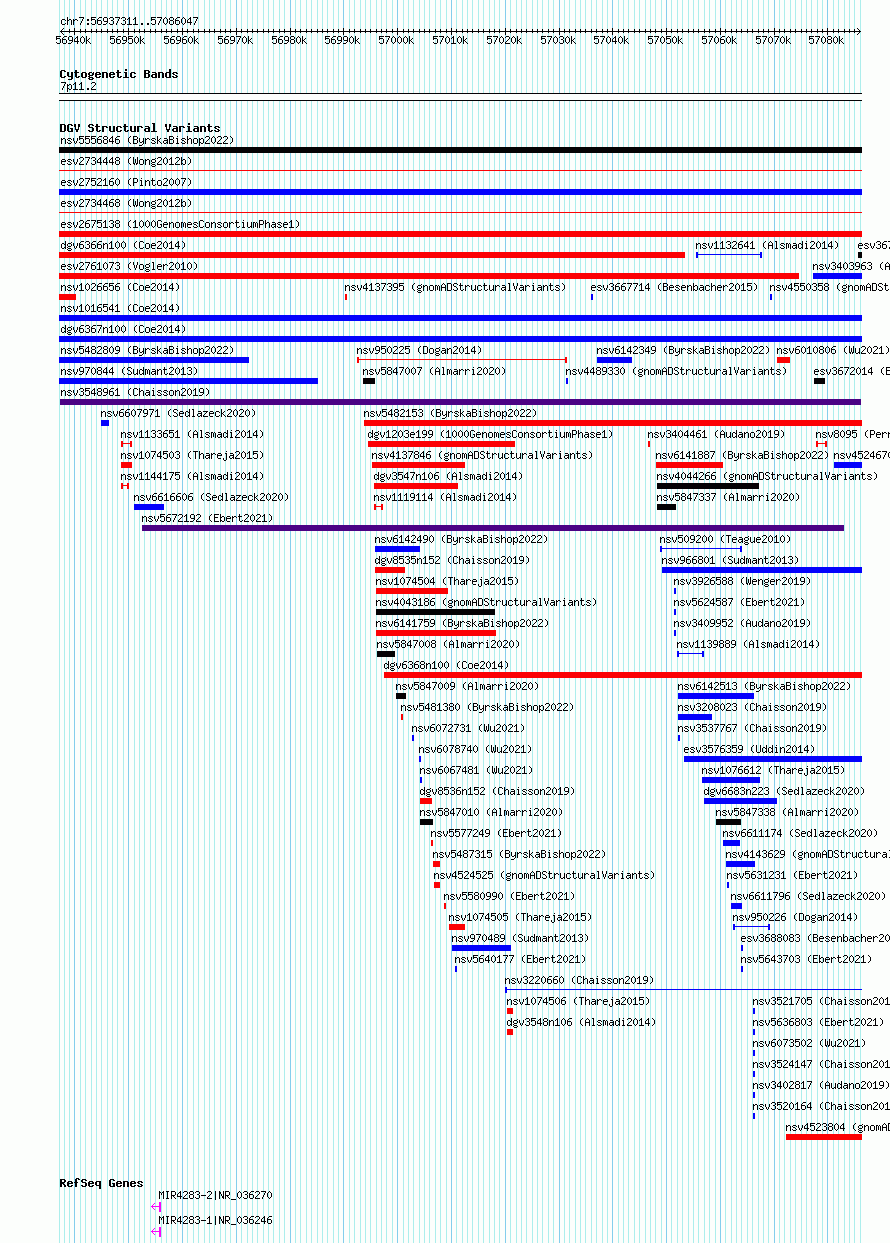
Task: Select esv2761073 (Vogler2010) variant label
Action: 128,266
